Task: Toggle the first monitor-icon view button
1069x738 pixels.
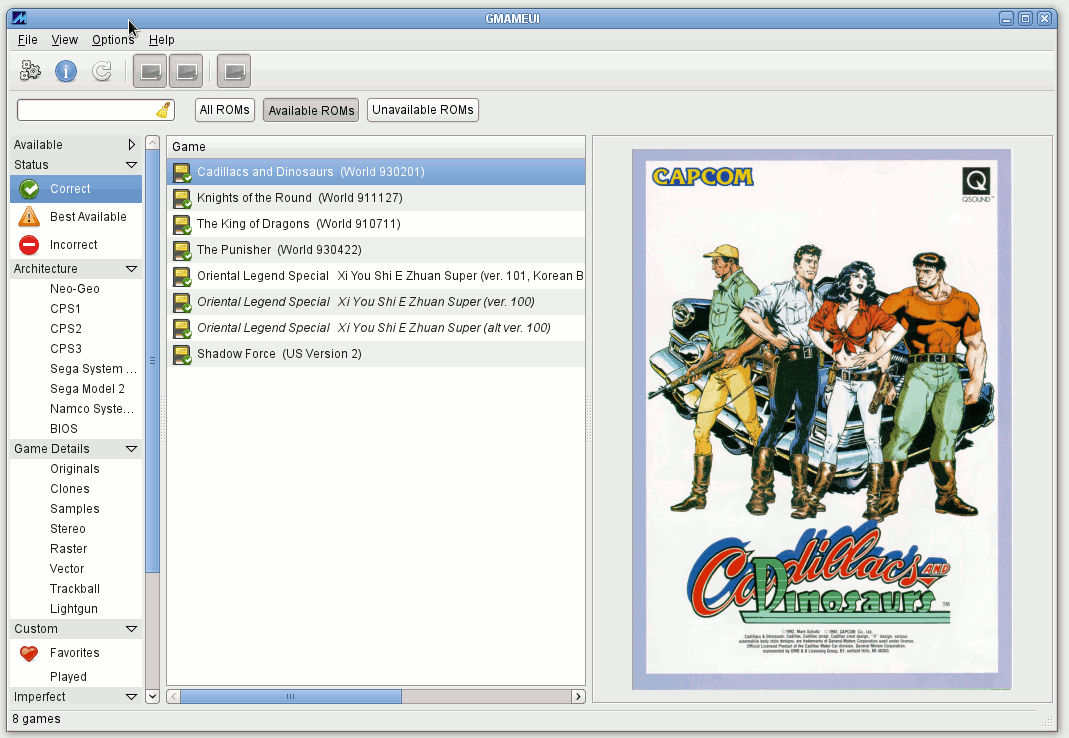Action: coord(150,71)
